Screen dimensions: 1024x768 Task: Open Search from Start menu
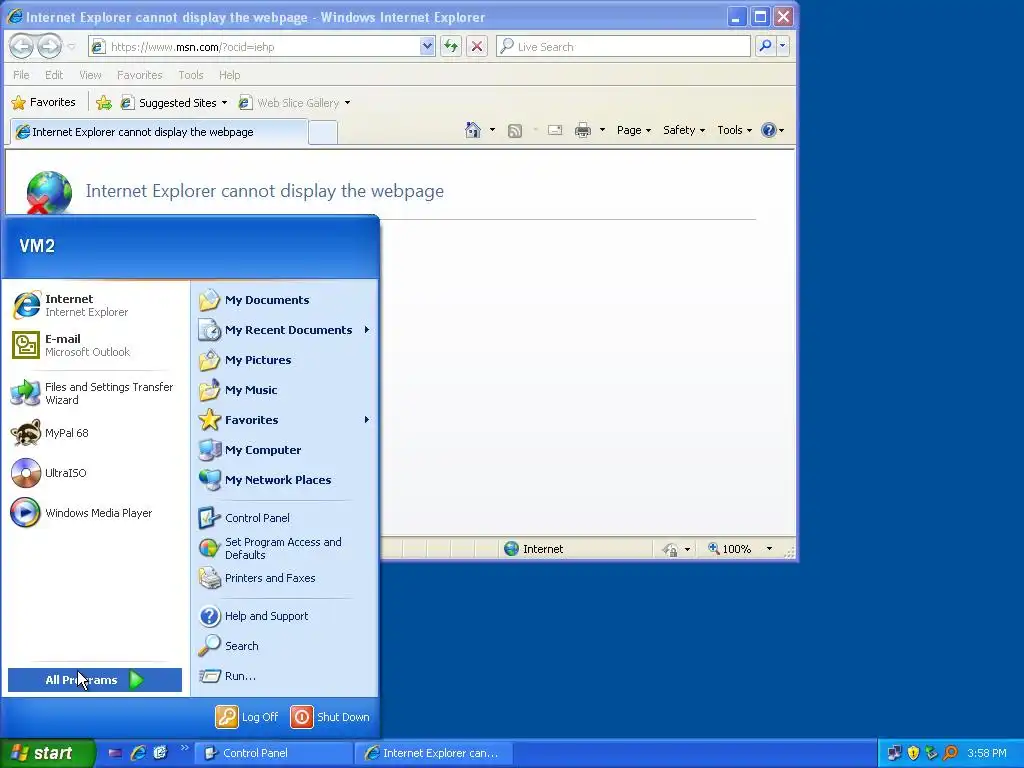click(x=285, y=646)
